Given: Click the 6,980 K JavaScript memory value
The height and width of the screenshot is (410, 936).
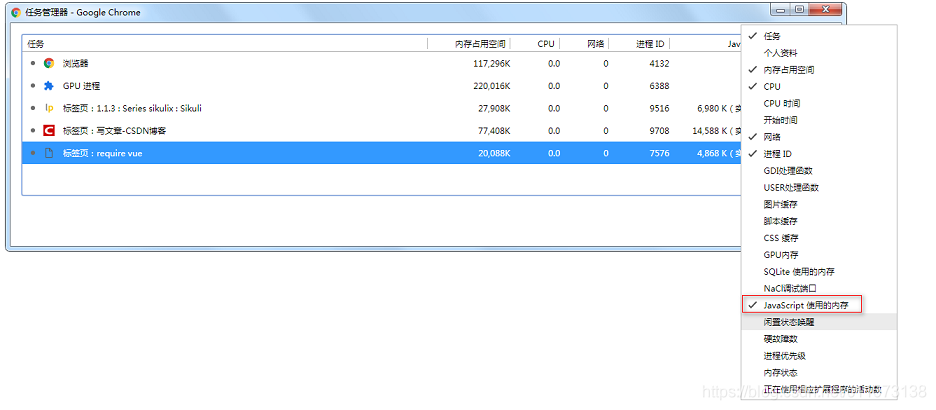Looking at the screenshot, I should (719, 109).
